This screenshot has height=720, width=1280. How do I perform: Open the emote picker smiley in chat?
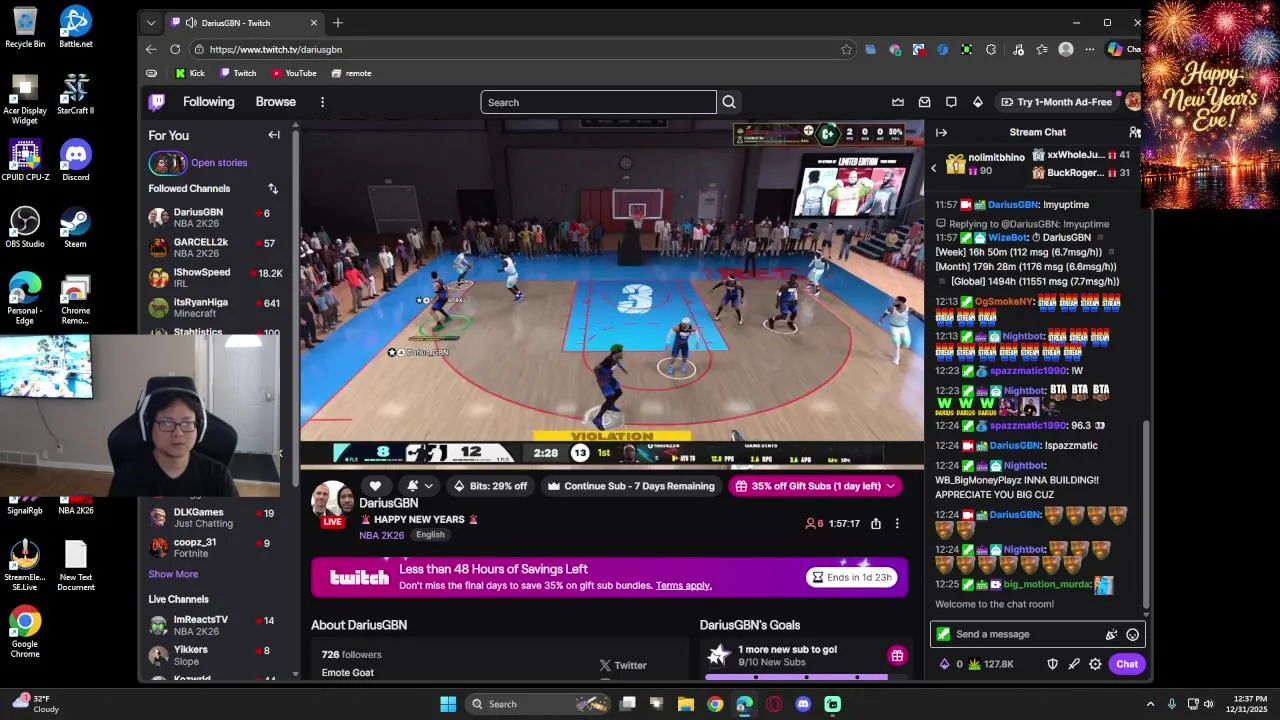point(1132,634)
